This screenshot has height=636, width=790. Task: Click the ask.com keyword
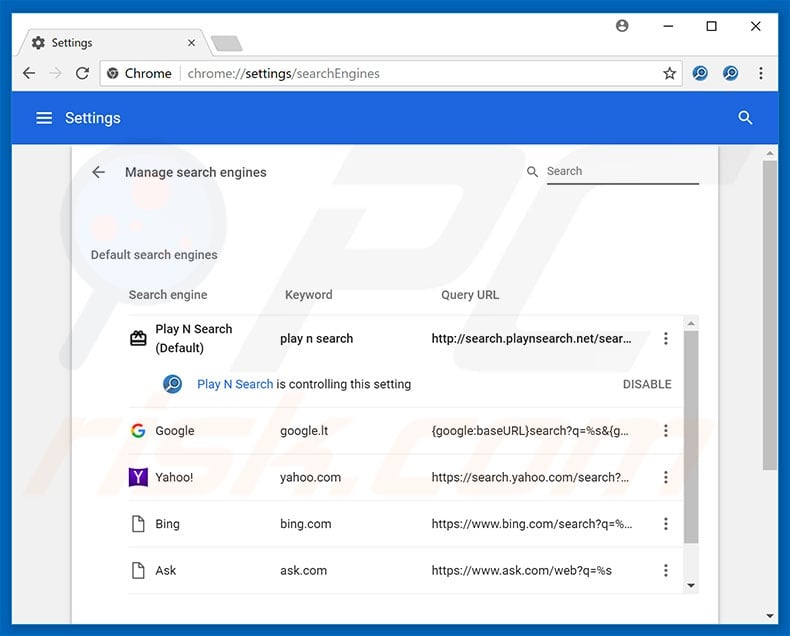coord(303,570)
